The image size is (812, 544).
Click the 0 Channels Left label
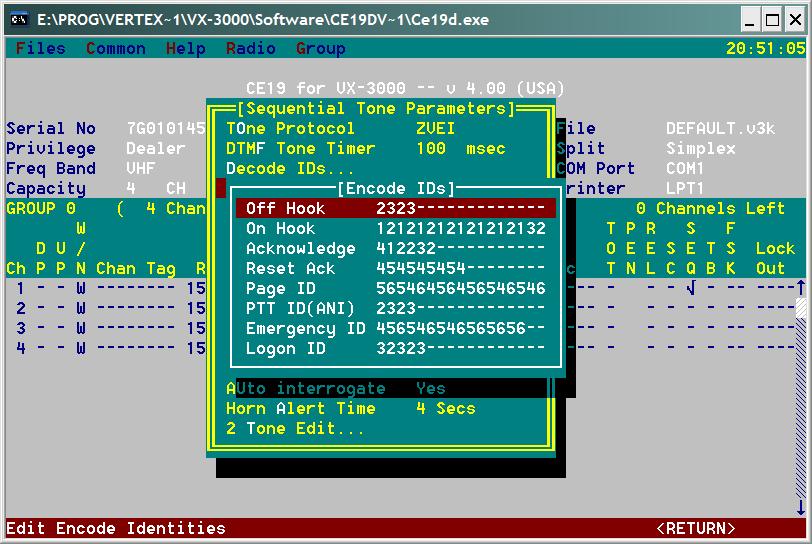tap(710, 208)
